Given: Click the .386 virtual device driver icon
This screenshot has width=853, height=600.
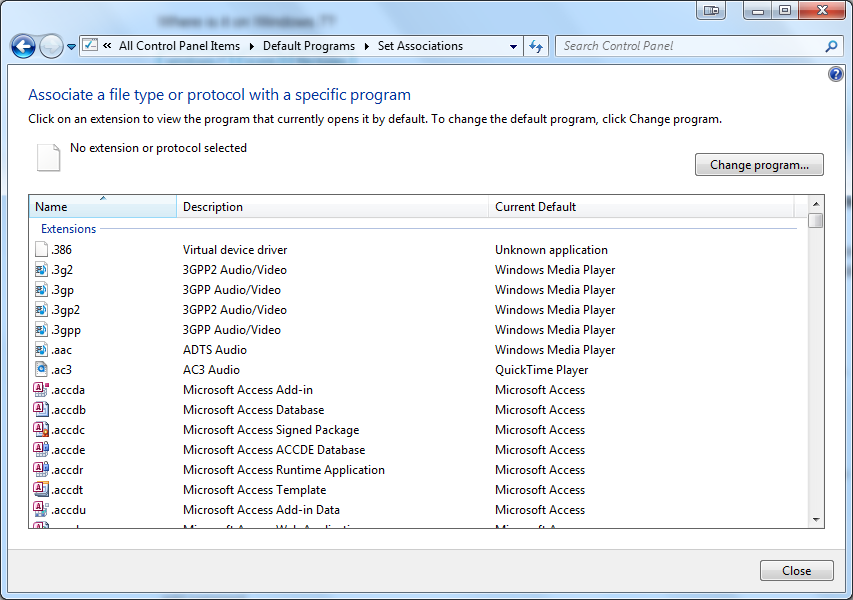Looking at the screenshot, I should pyautogui.click(x=41, y=249).
